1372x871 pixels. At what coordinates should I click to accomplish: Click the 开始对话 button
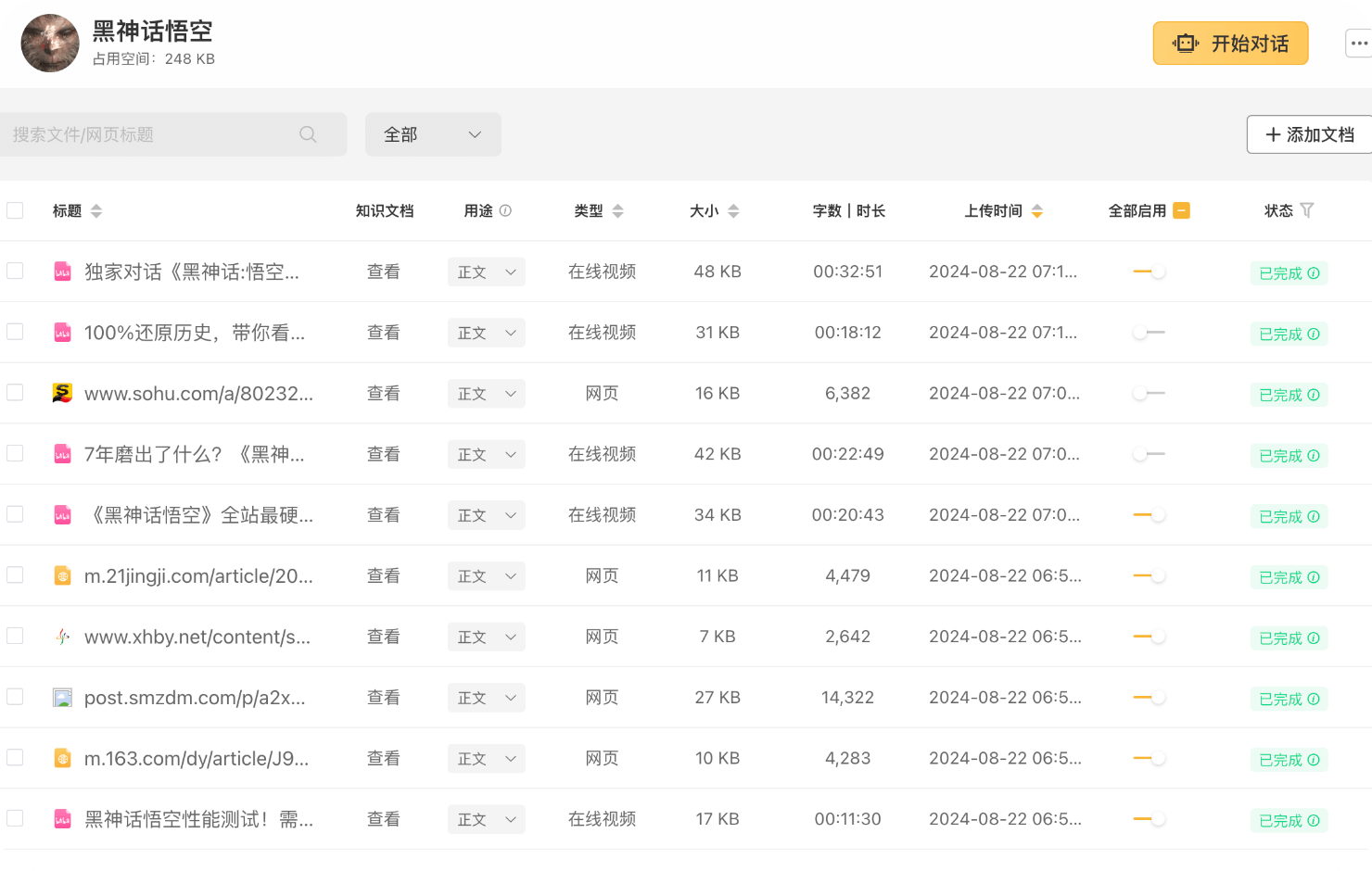coord(1230,44)
